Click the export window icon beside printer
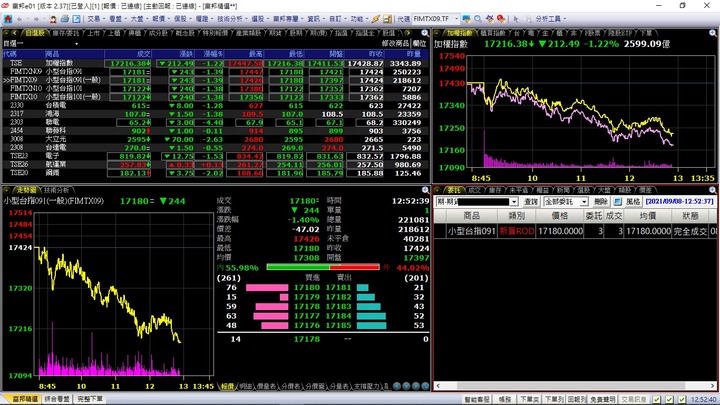The image size is (720, 405). click(76, 19)
